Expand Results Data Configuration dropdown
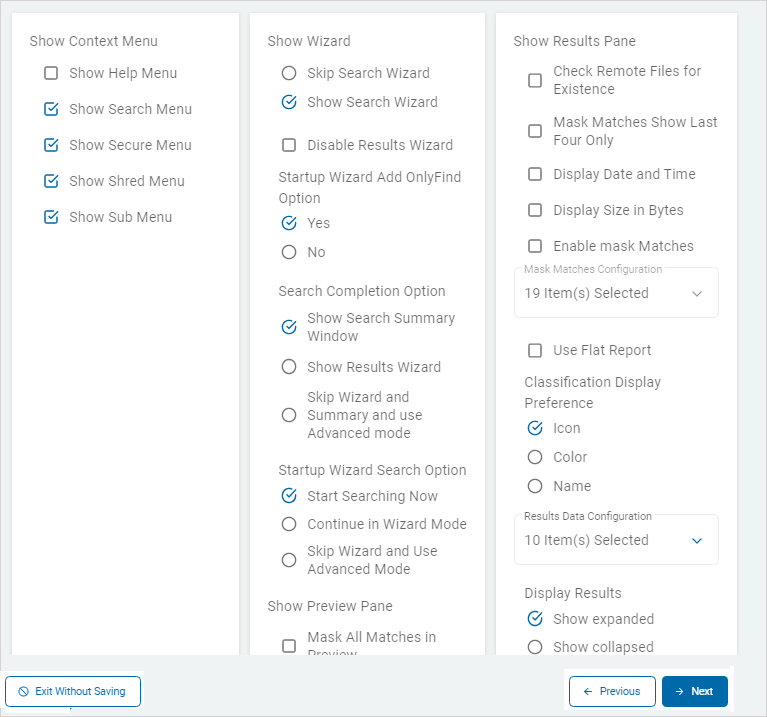The width and height of the screenshot is (767, 717). 615,540
